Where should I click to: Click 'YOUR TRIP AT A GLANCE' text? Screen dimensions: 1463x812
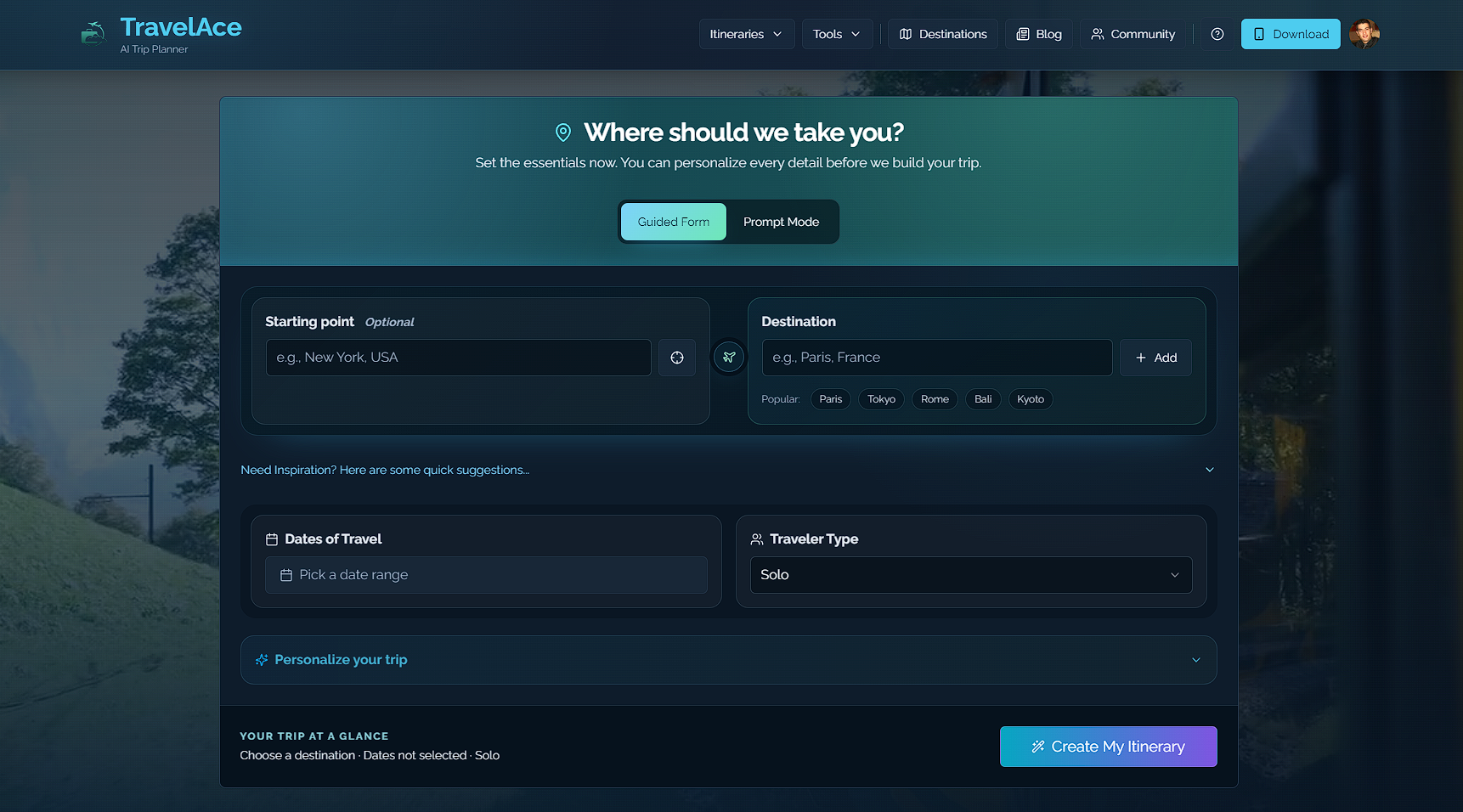pos(314,736)
